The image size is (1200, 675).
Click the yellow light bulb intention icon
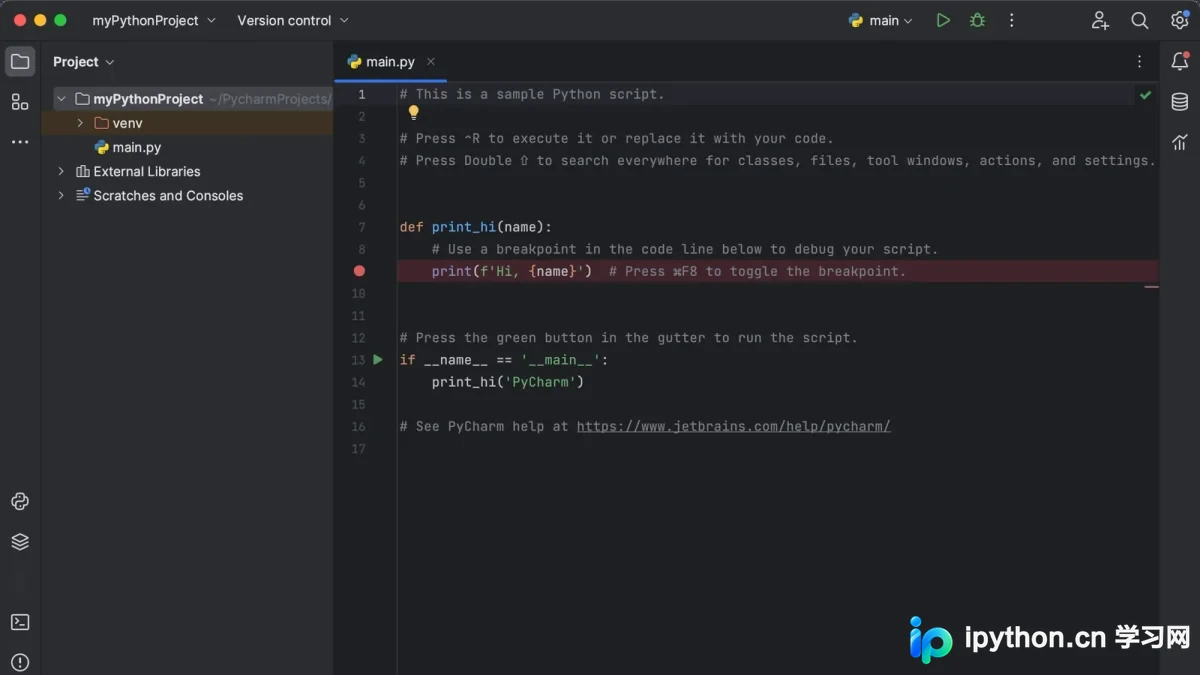click(x=414, y=113)
